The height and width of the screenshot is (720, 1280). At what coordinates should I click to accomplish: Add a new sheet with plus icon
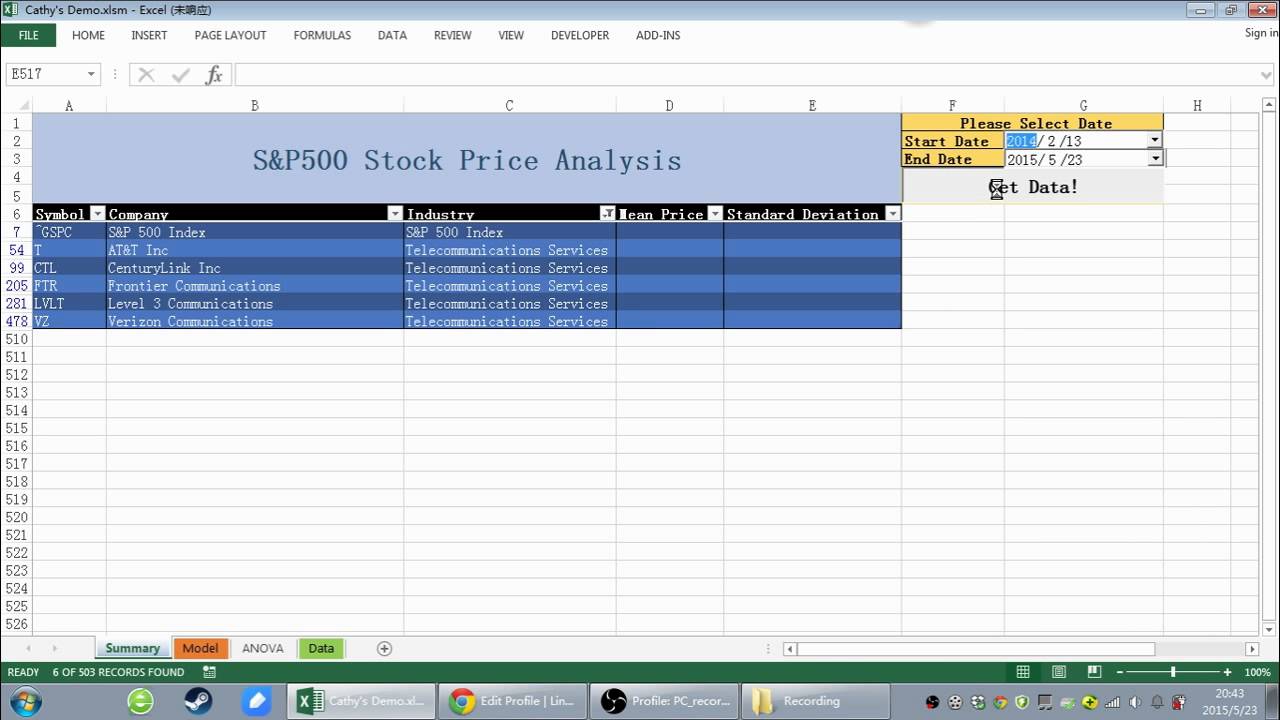point(384,648)
